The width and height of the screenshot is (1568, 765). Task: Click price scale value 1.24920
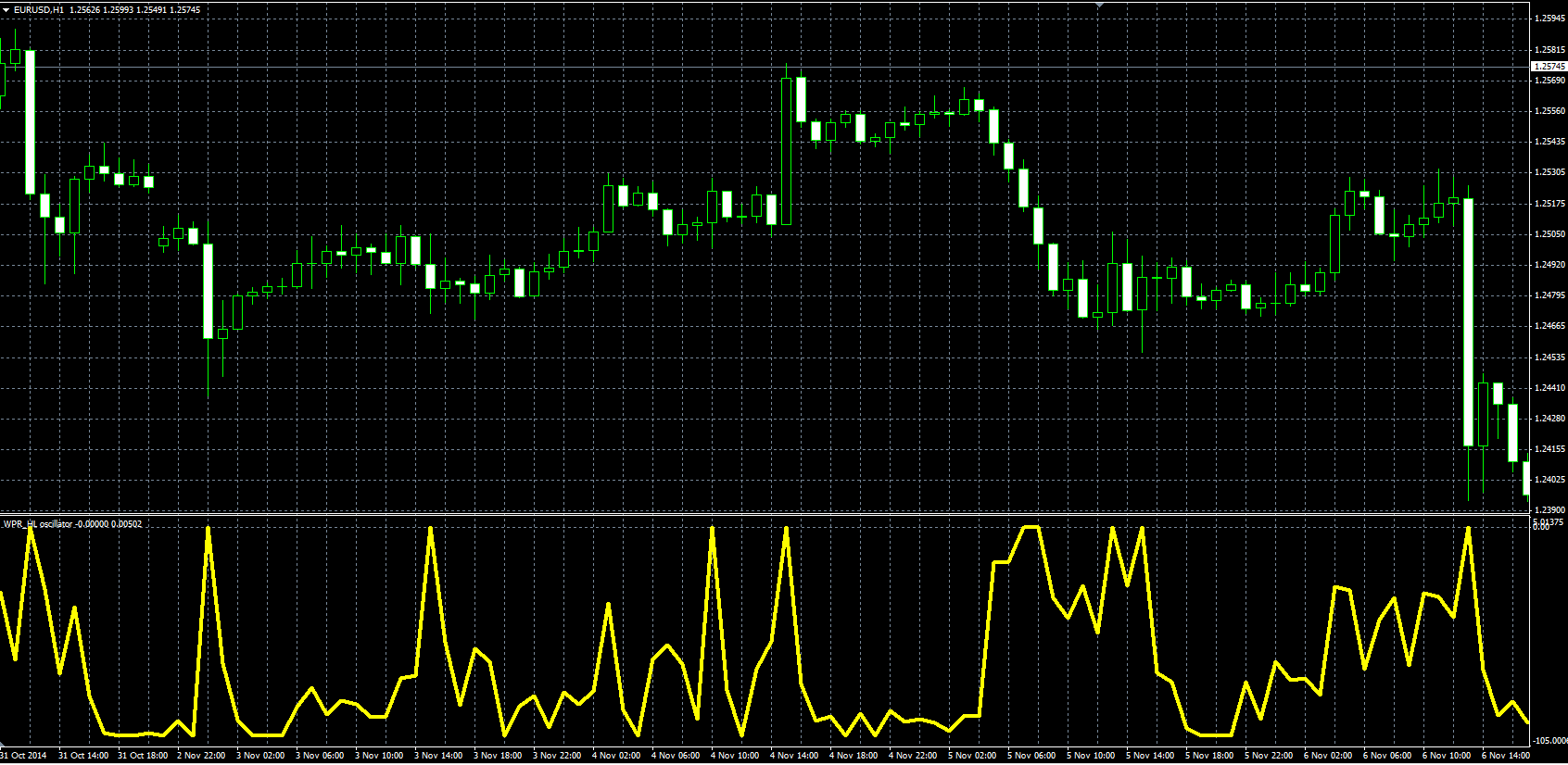tap(1549, 265)
